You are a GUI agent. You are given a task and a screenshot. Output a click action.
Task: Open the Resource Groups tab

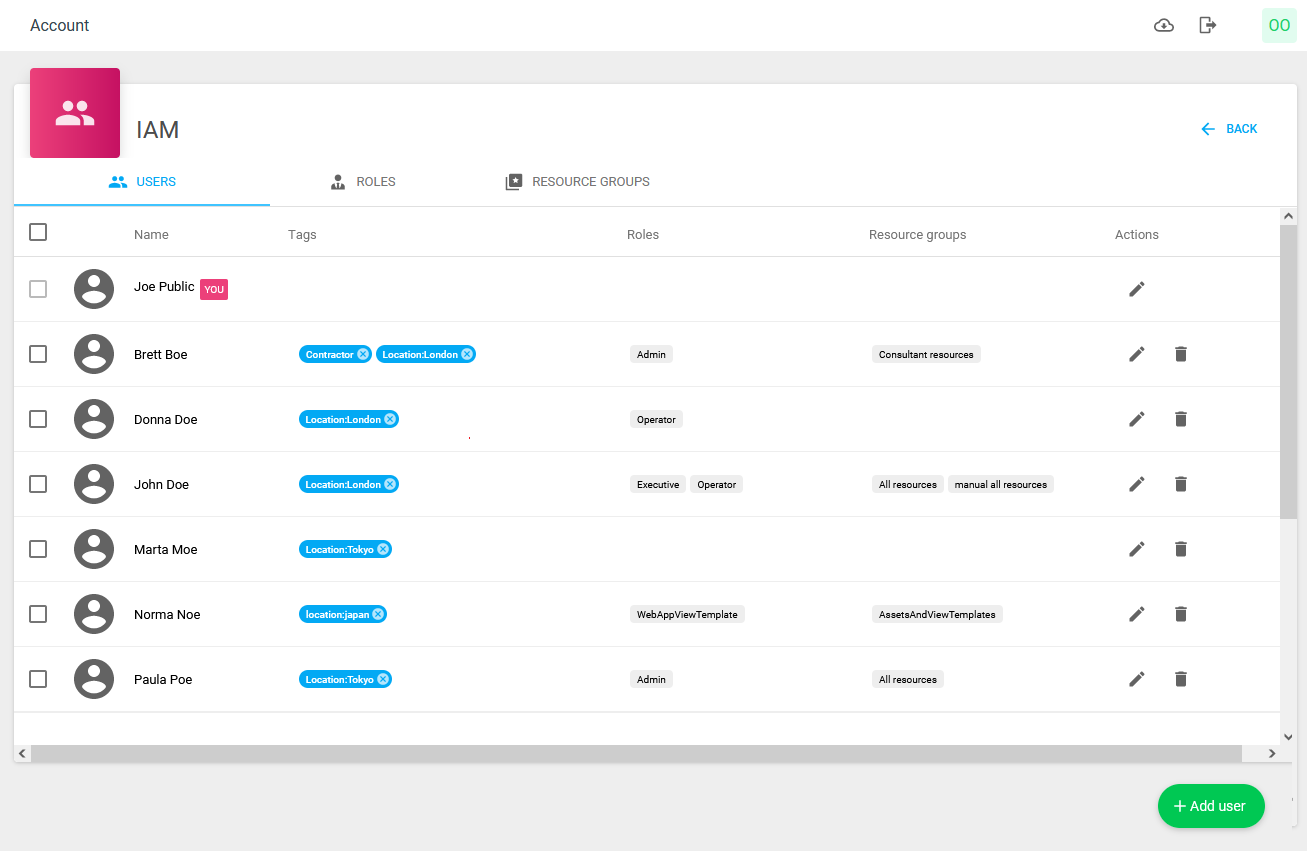pos(577,182)
